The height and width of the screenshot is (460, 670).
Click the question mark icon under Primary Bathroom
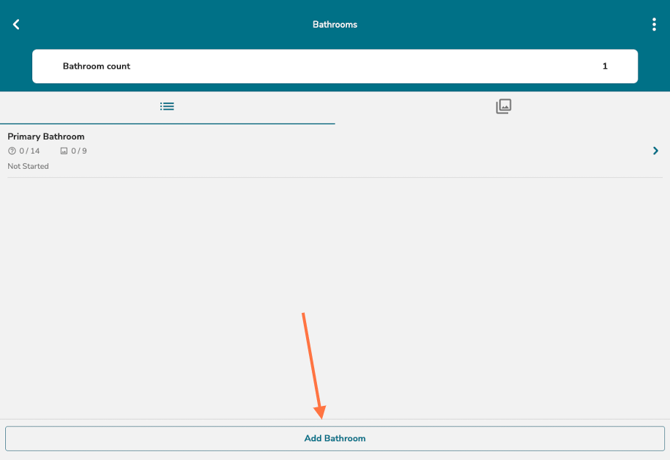(x=12, y=151)
